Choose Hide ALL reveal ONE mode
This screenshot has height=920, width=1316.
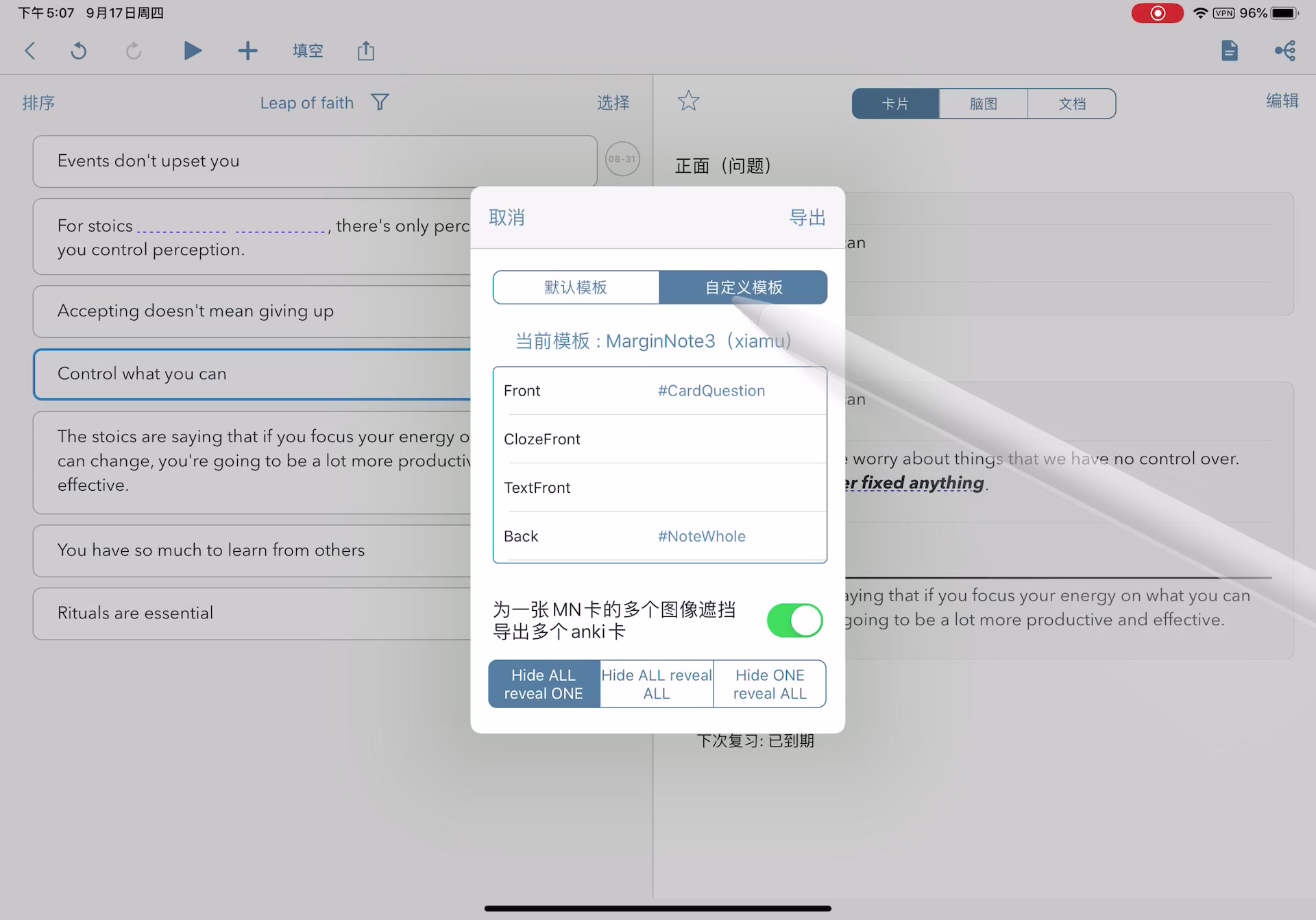tap(543, 683)
